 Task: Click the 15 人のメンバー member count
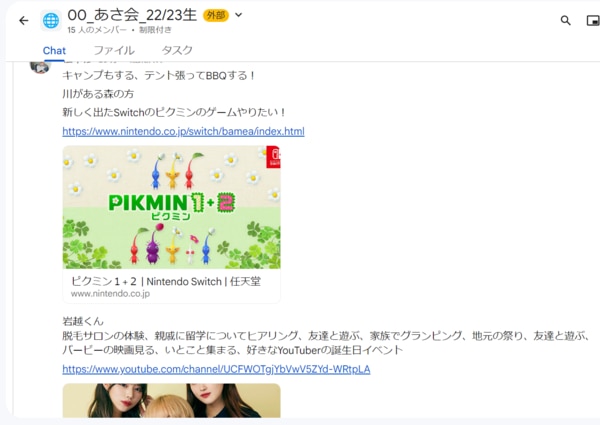[97, 30]
